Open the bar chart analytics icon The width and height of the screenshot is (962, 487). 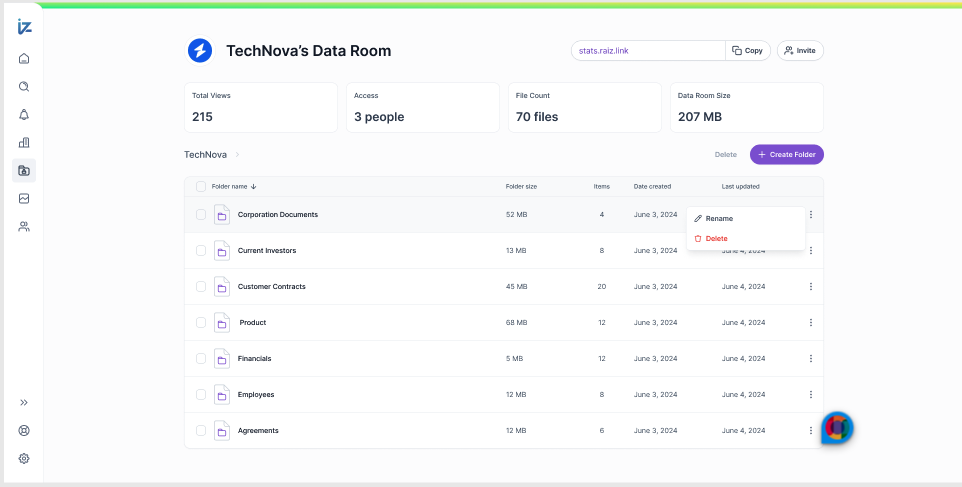click(24, 142)
